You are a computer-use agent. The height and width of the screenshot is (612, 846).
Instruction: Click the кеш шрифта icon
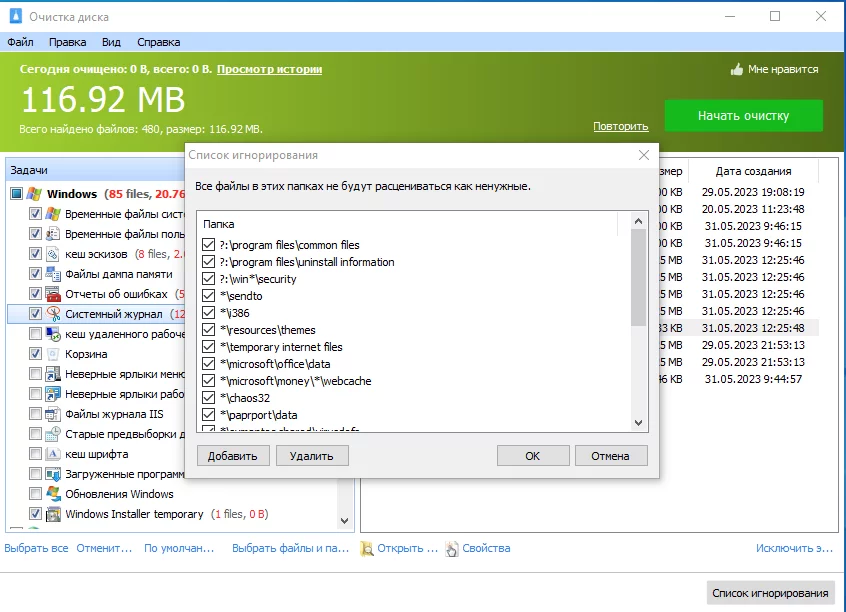[53, 454]
